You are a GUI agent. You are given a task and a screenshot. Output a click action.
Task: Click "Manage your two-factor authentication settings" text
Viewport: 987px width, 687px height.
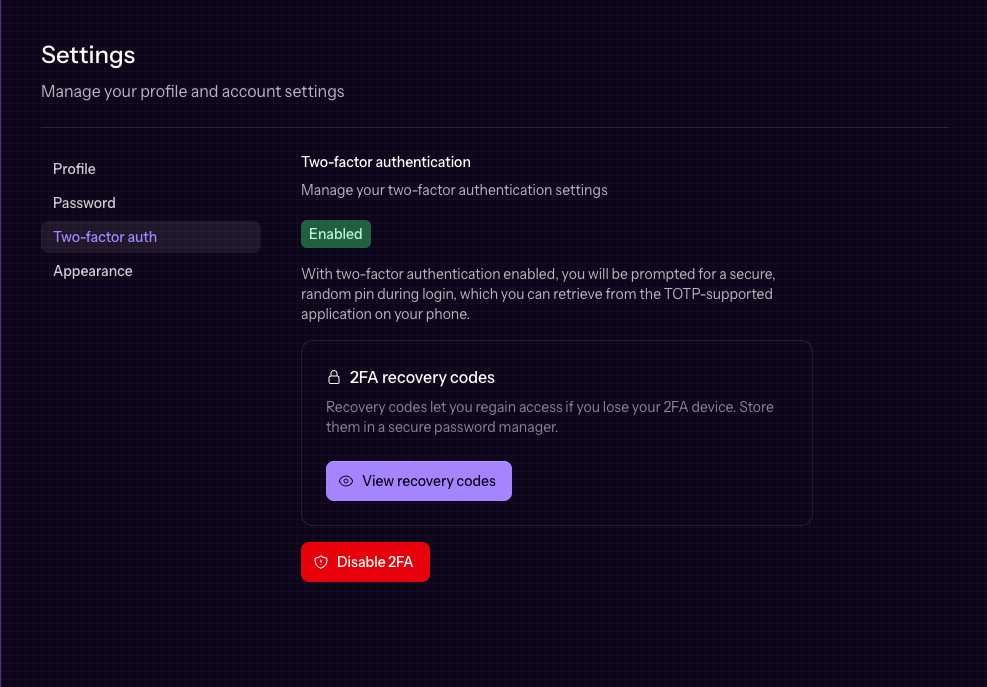pos(454,190)
